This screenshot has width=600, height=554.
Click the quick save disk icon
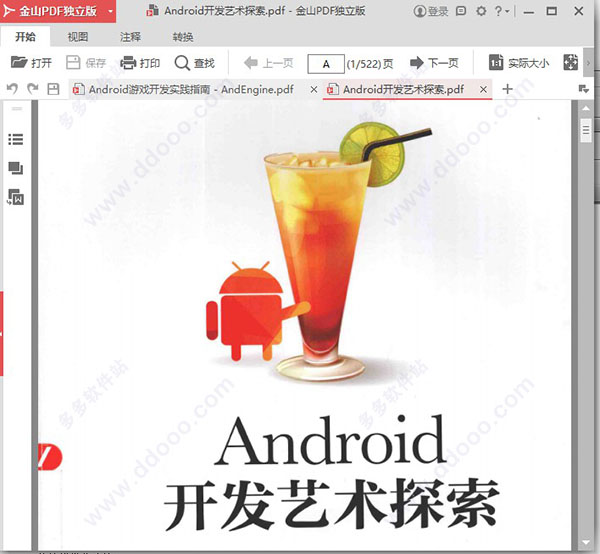(x=53, y=89)
